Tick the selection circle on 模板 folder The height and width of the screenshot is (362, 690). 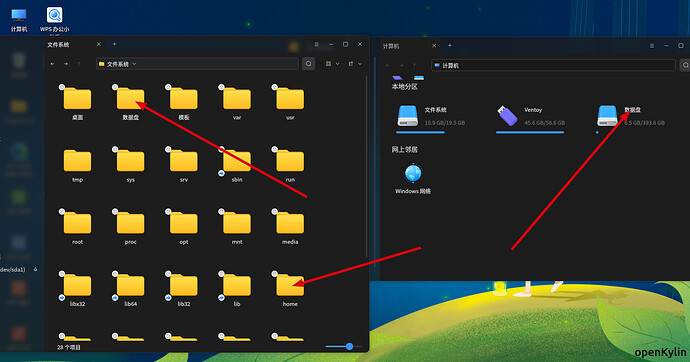[168, 87]
